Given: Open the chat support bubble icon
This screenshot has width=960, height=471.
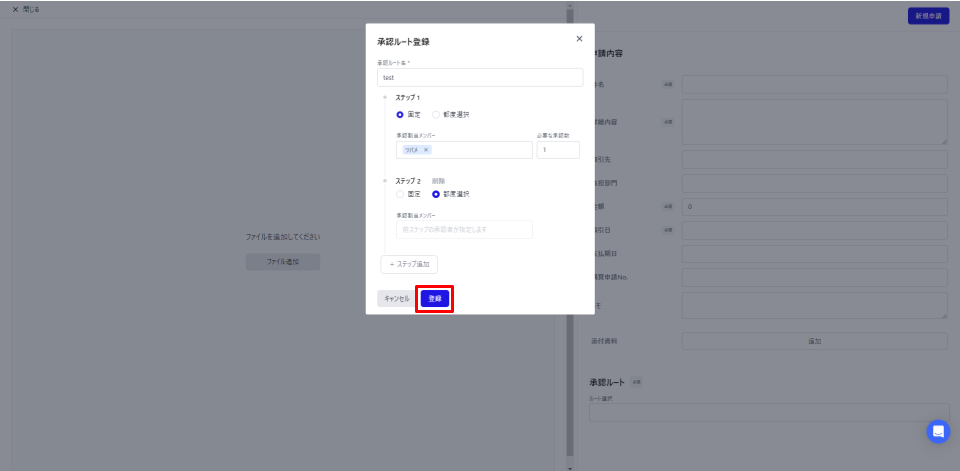Looking at the screenshot, I should (938, 432).
